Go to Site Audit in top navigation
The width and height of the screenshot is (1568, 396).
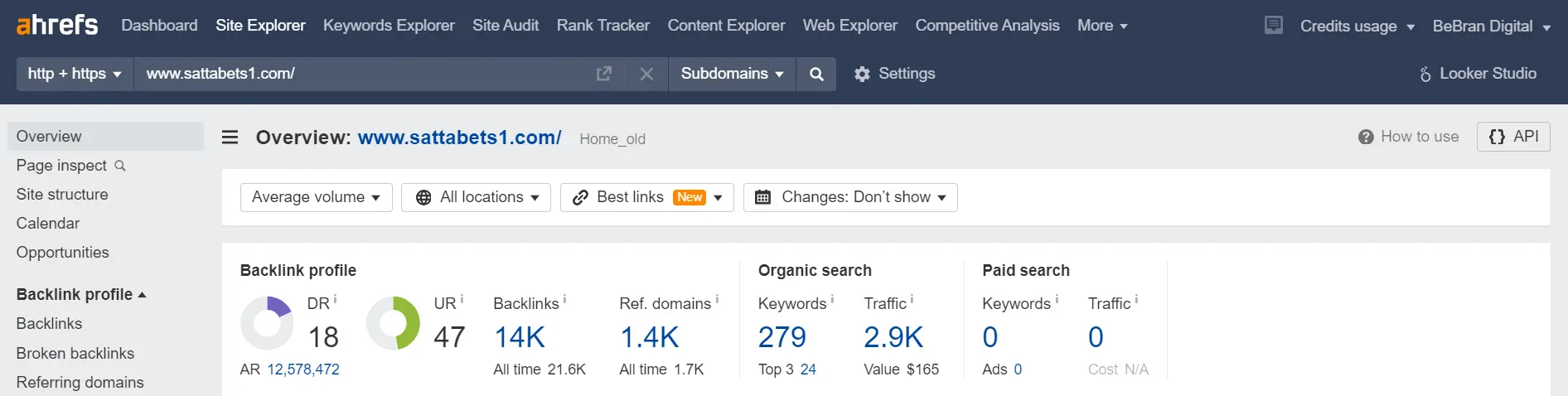[x=506, y=25]
